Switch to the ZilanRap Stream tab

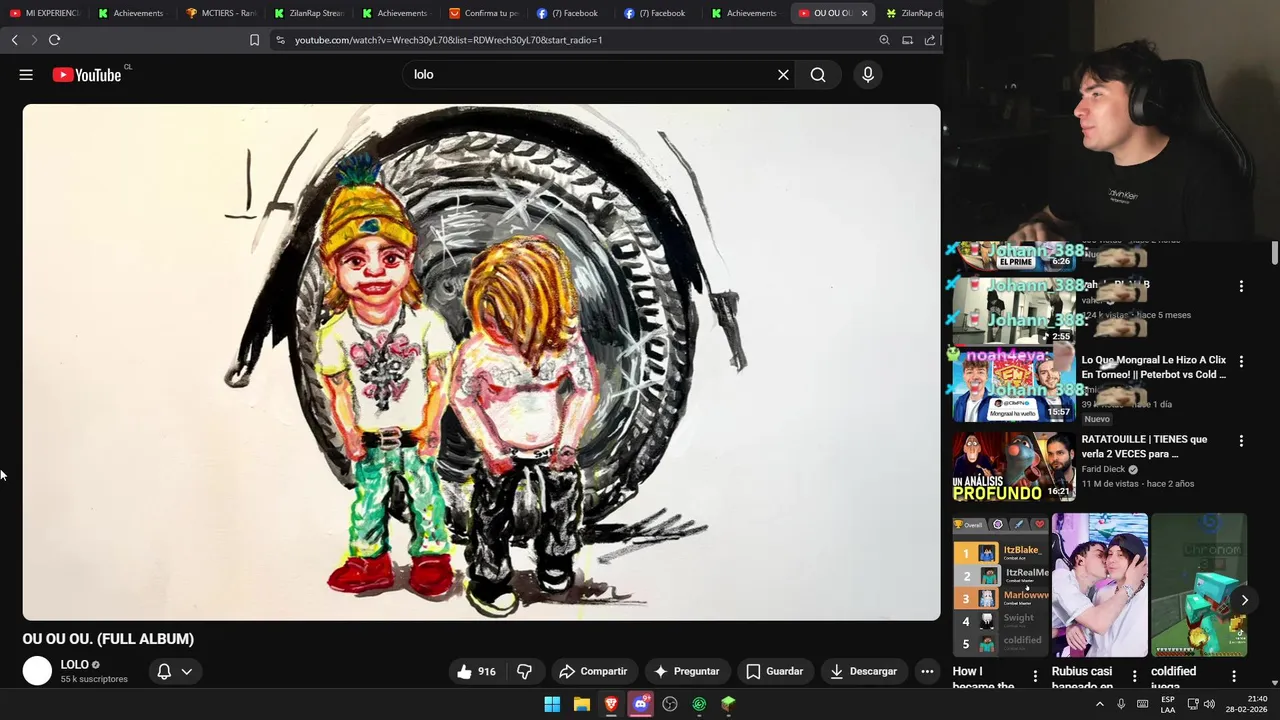tap(310, 13)
